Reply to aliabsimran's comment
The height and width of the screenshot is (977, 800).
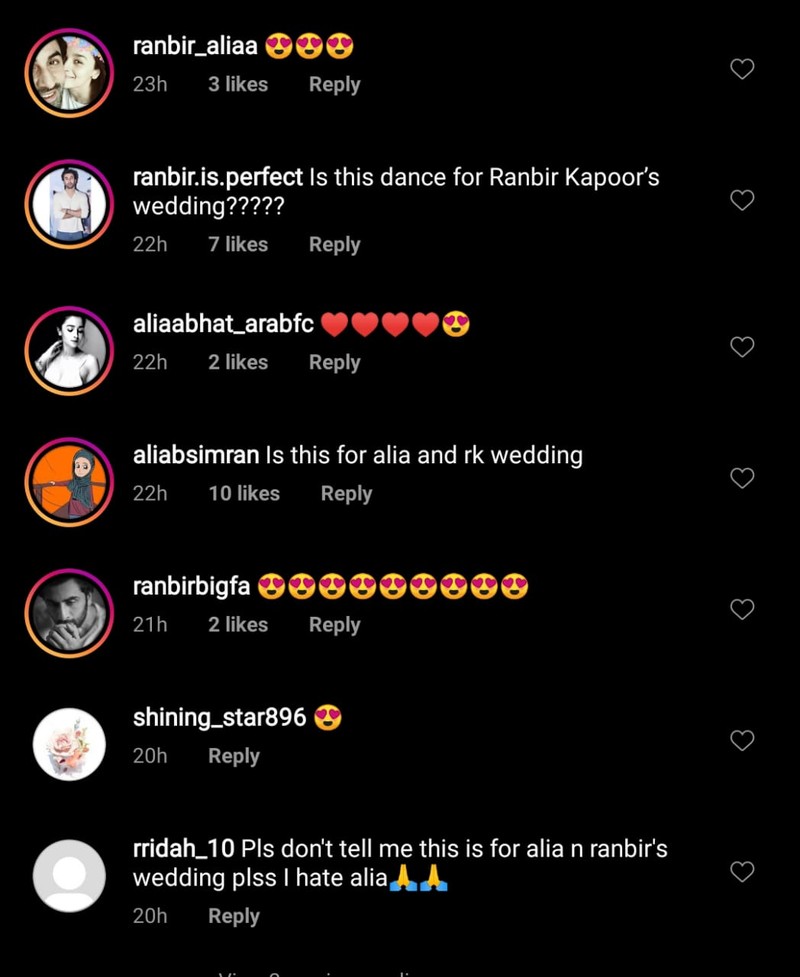click(346, 494)
